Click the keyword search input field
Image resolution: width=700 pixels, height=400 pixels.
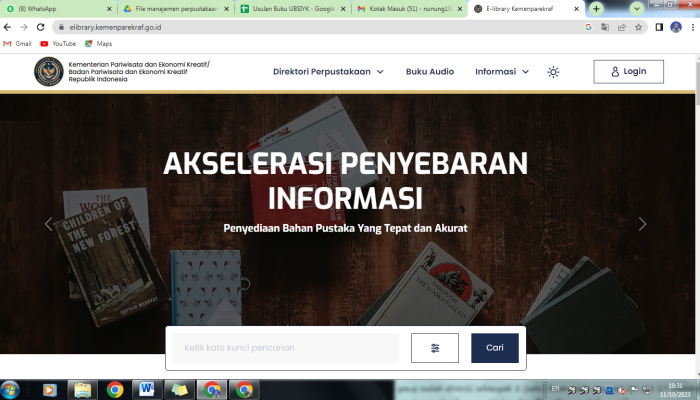(x=288, y=348)
